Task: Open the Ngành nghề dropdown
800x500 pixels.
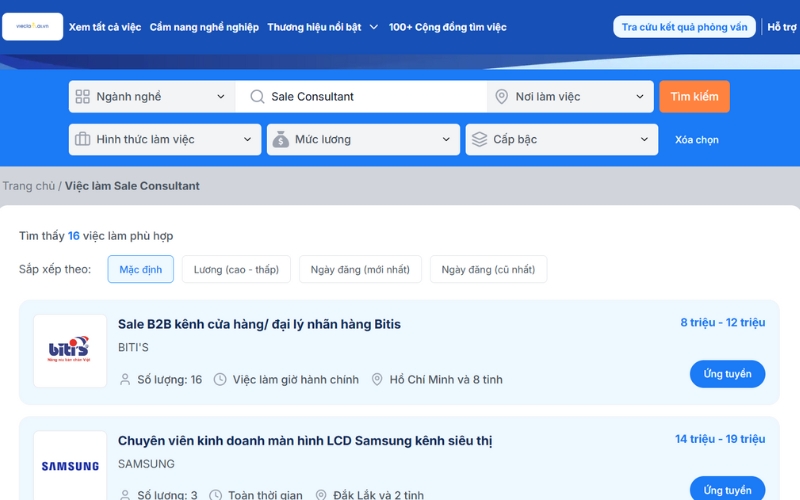Action: [152, 96]
